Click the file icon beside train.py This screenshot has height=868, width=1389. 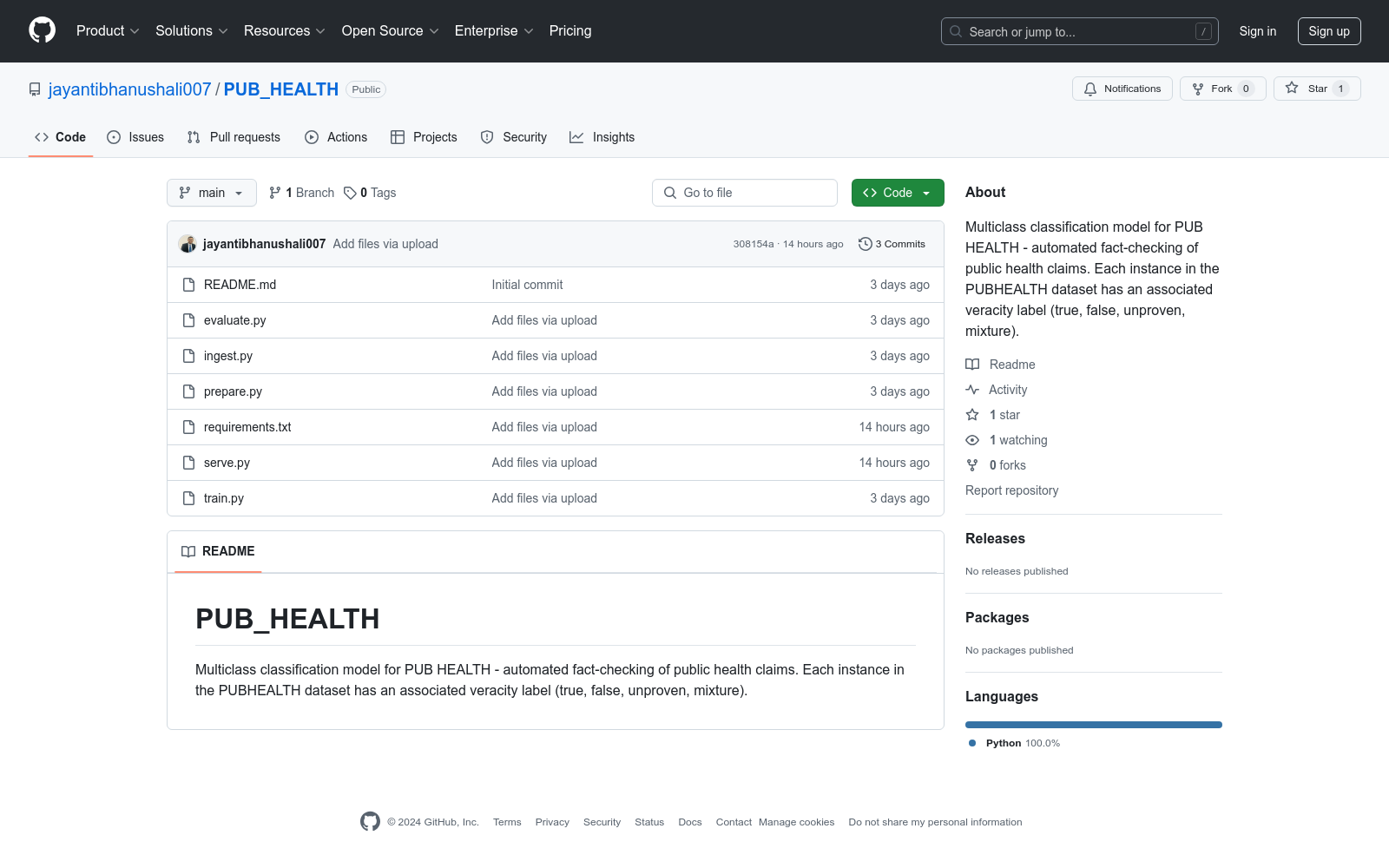tap(188, 498)
